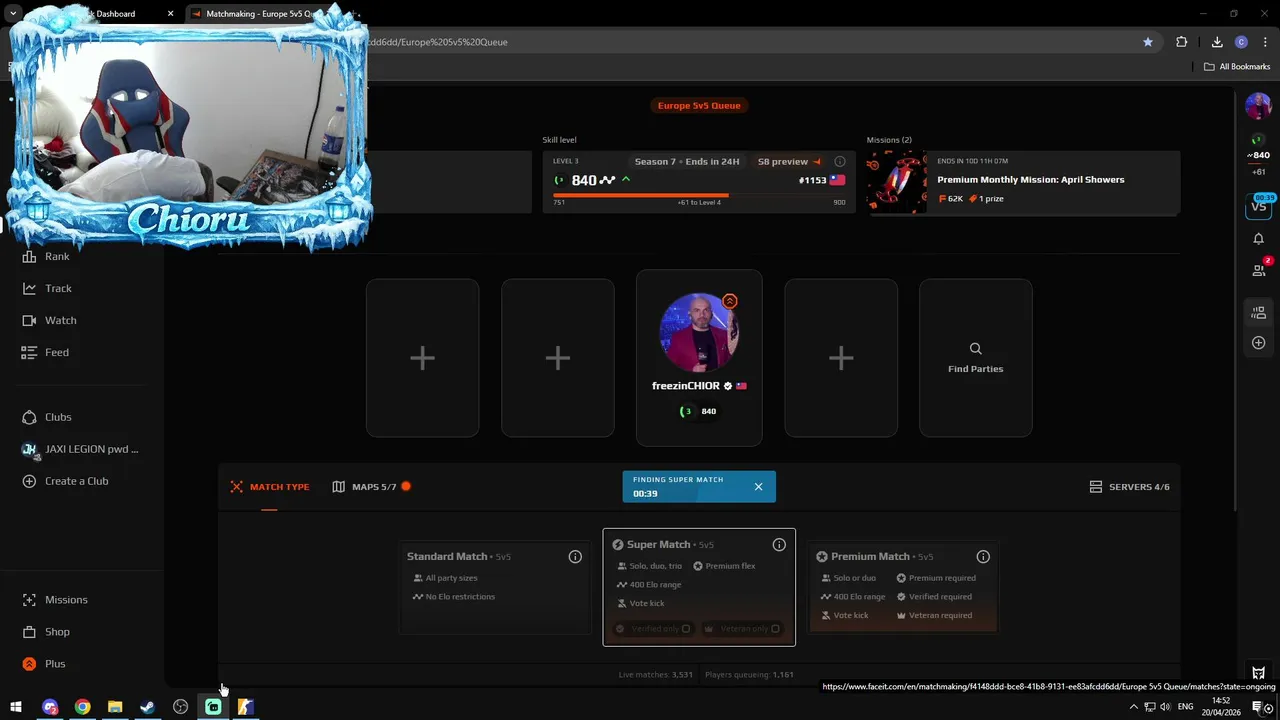
Task: Show hidden system tray icons
Action: tap(1134, 707)
